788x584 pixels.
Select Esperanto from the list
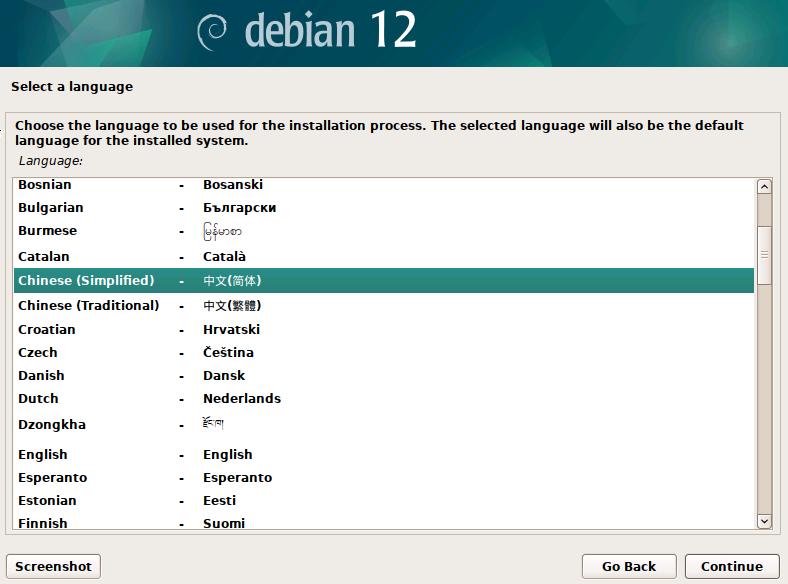pyautogui.click(x=383, y=477)
